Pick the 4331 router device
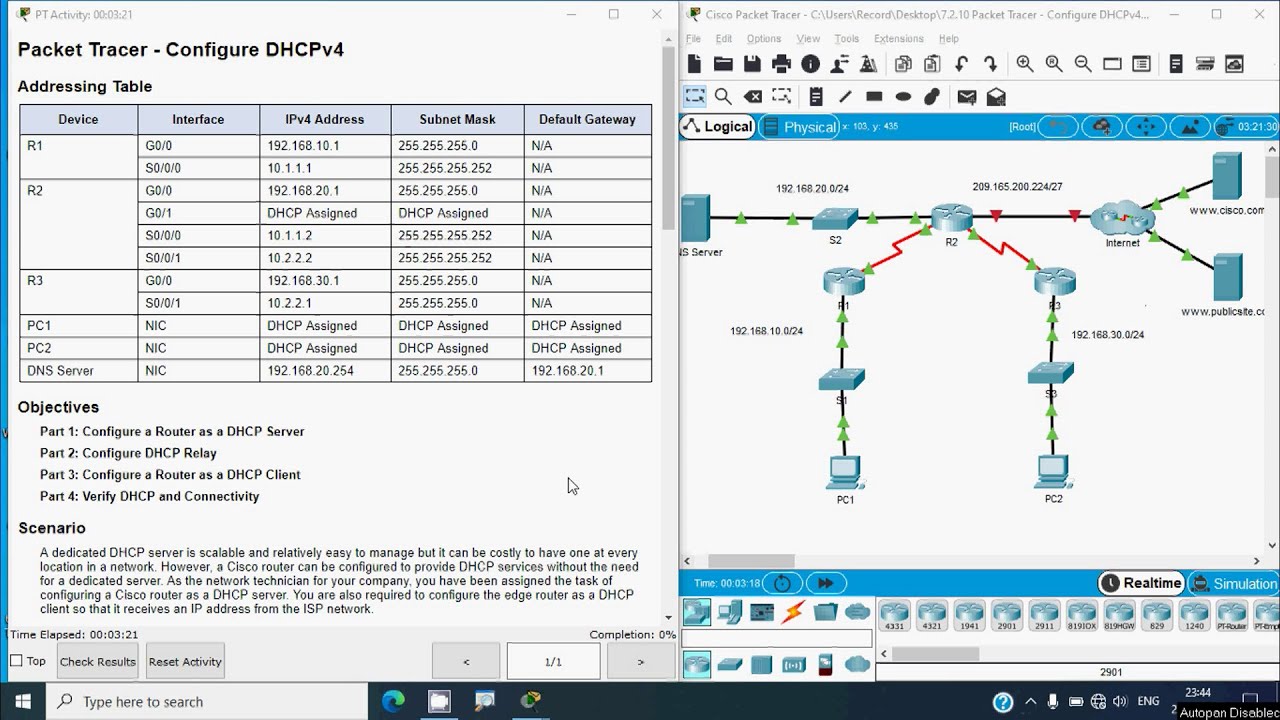This screenshot has width=1280, height=720. click(894, 616)
